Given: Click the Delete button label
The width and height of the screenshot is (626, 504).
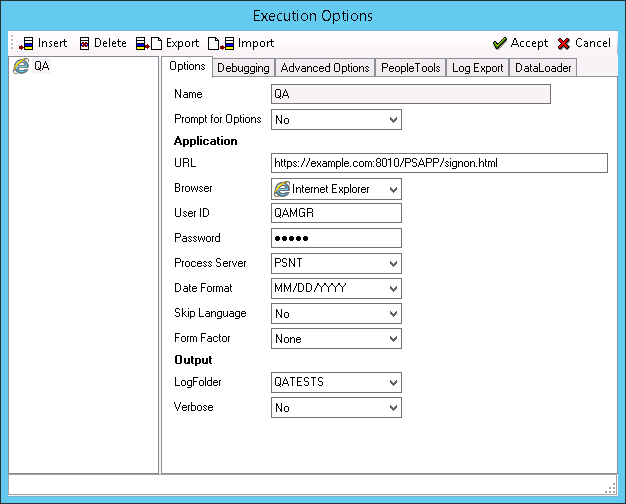Looking at the screenshot, I should click(110, 43).
